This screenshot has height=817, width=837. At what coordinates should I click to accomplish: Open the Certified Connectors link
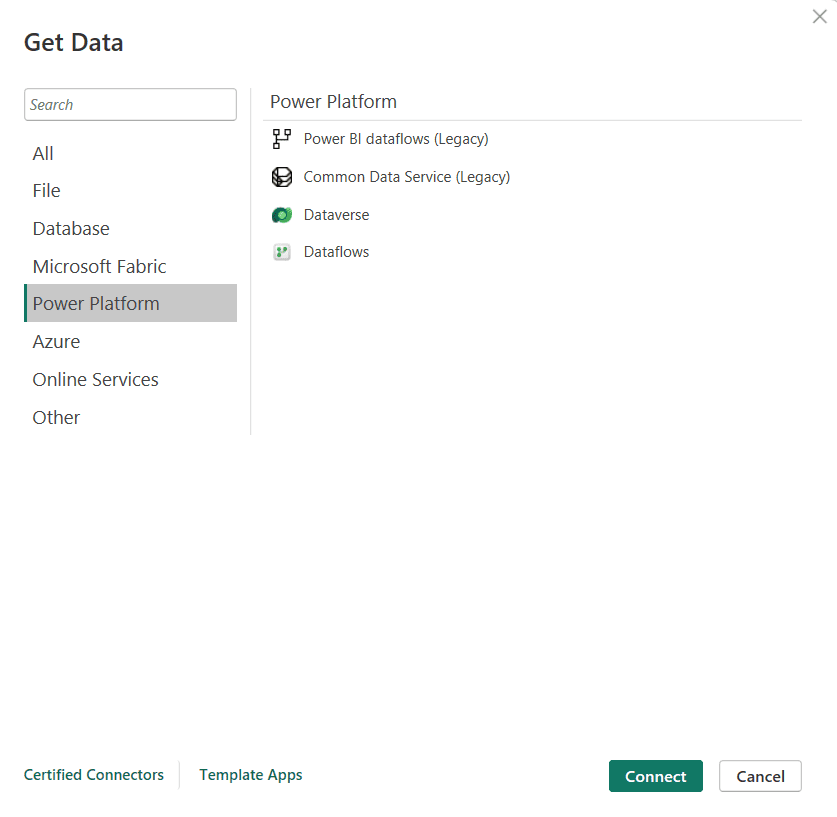94,775
